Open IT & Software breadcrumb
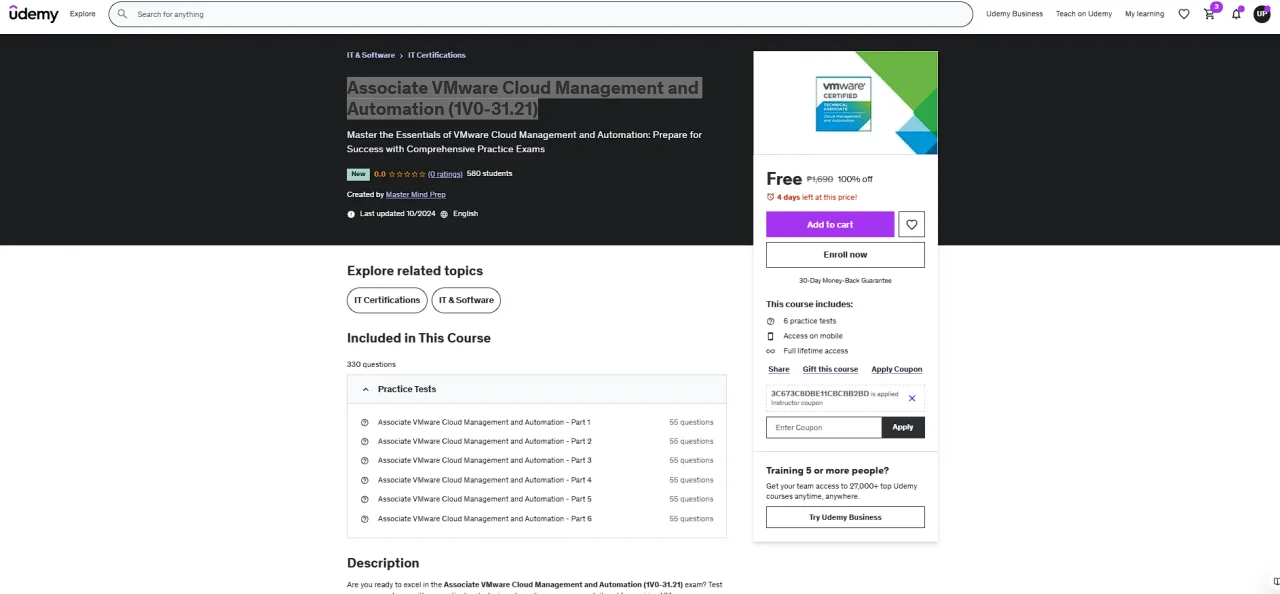This screenshot has height=594, width=1280. (371, 55)
